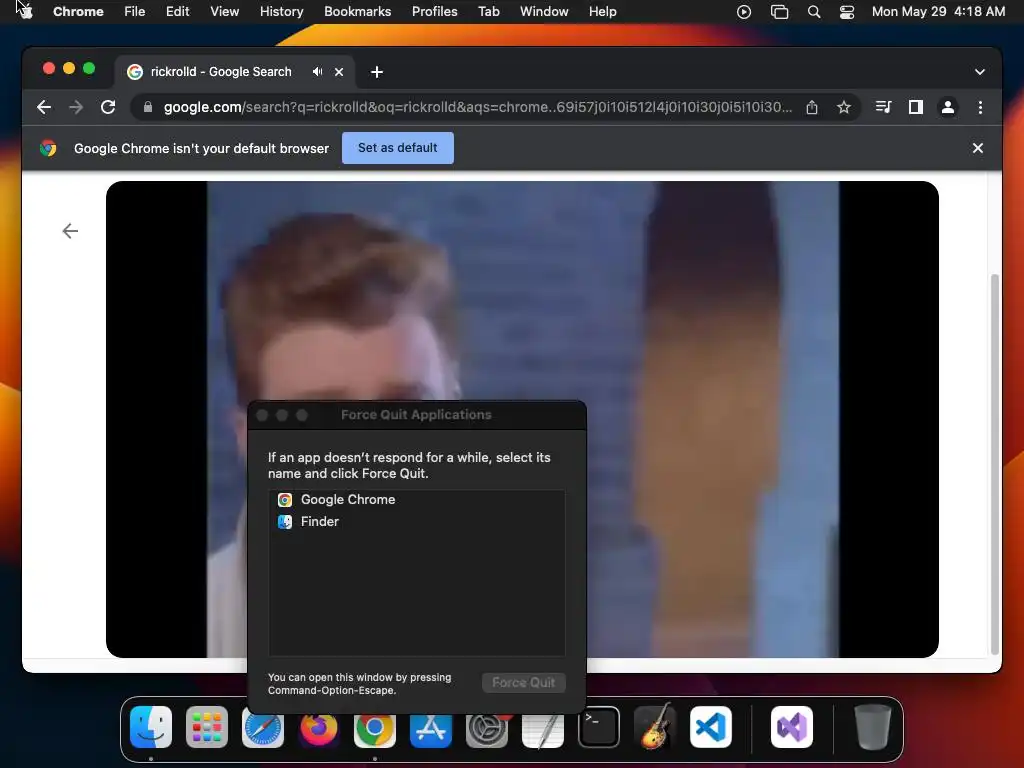Viewport: 1024px width, 768px height.
Task: Open the View menu
Action: point(224,11)
